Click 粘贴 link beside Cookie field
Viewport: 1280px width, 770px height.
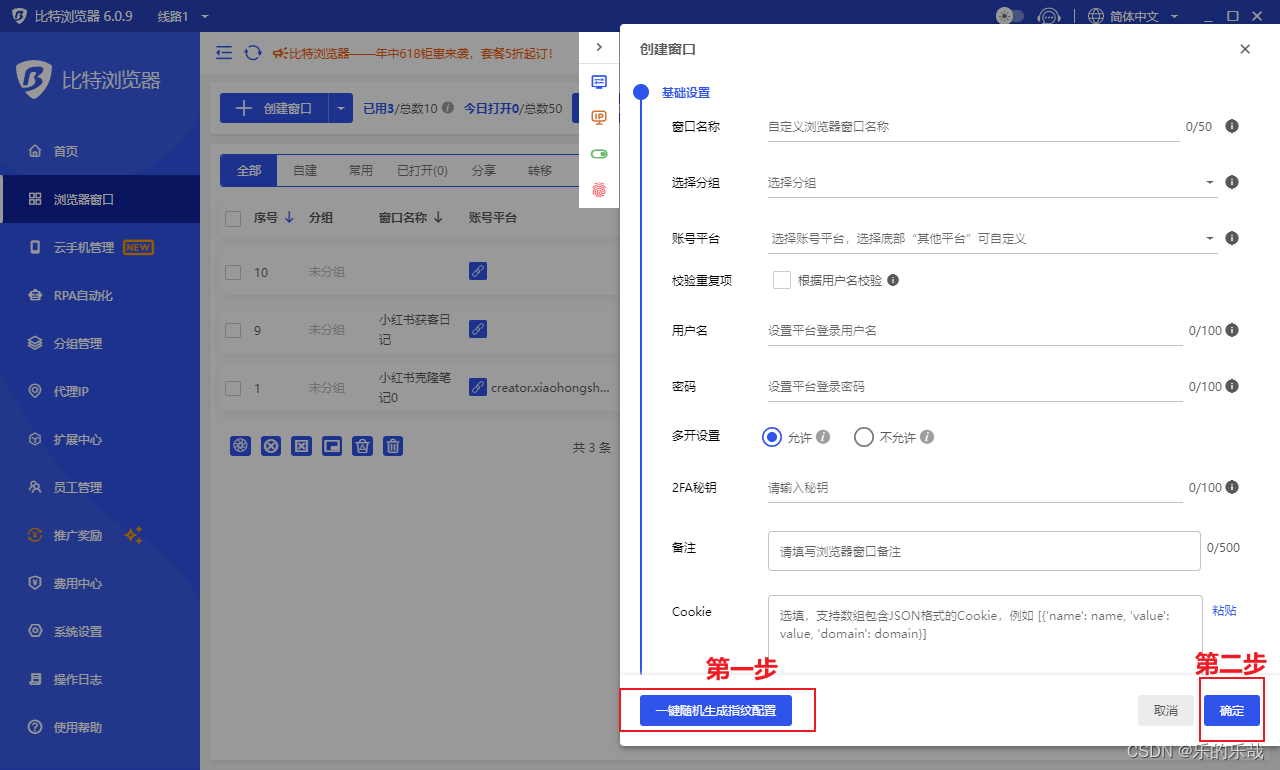click(1224, 610)
